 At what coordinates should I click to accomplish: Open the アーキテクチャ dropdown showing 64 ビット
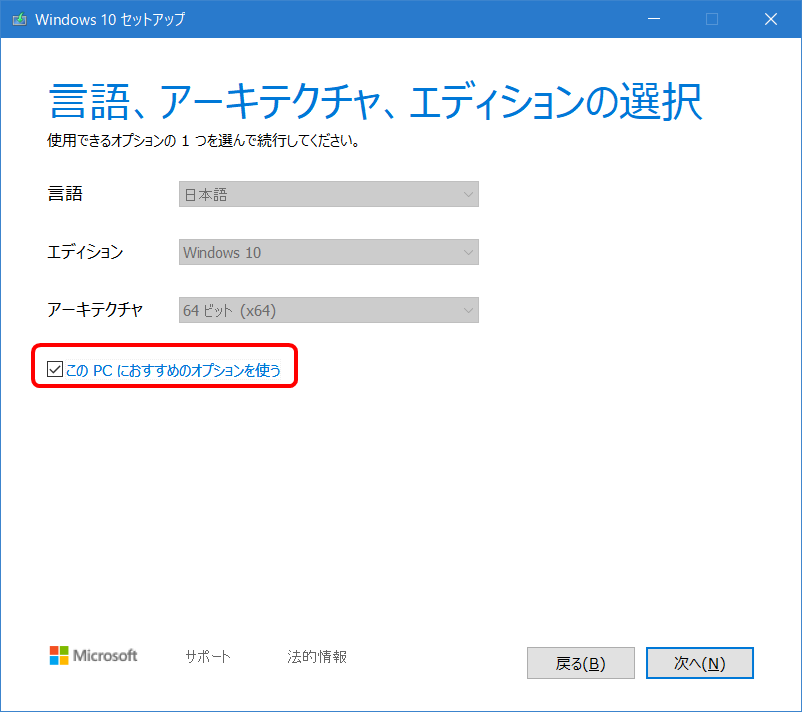pyautogui.click(x=328, y=310)
